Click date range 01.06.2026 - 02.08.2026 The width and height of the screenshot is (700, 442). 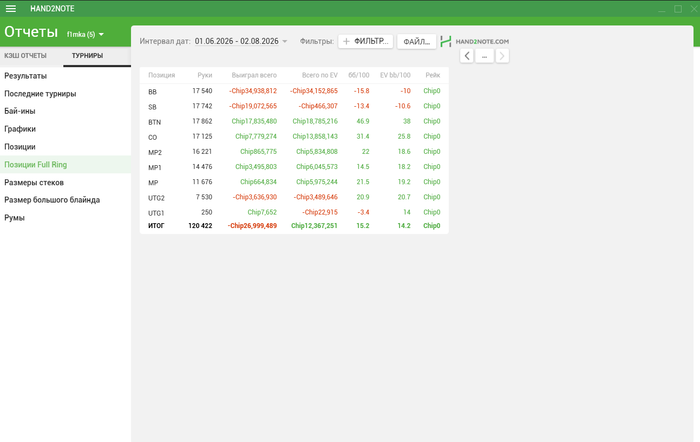click(x=237, y=41)
